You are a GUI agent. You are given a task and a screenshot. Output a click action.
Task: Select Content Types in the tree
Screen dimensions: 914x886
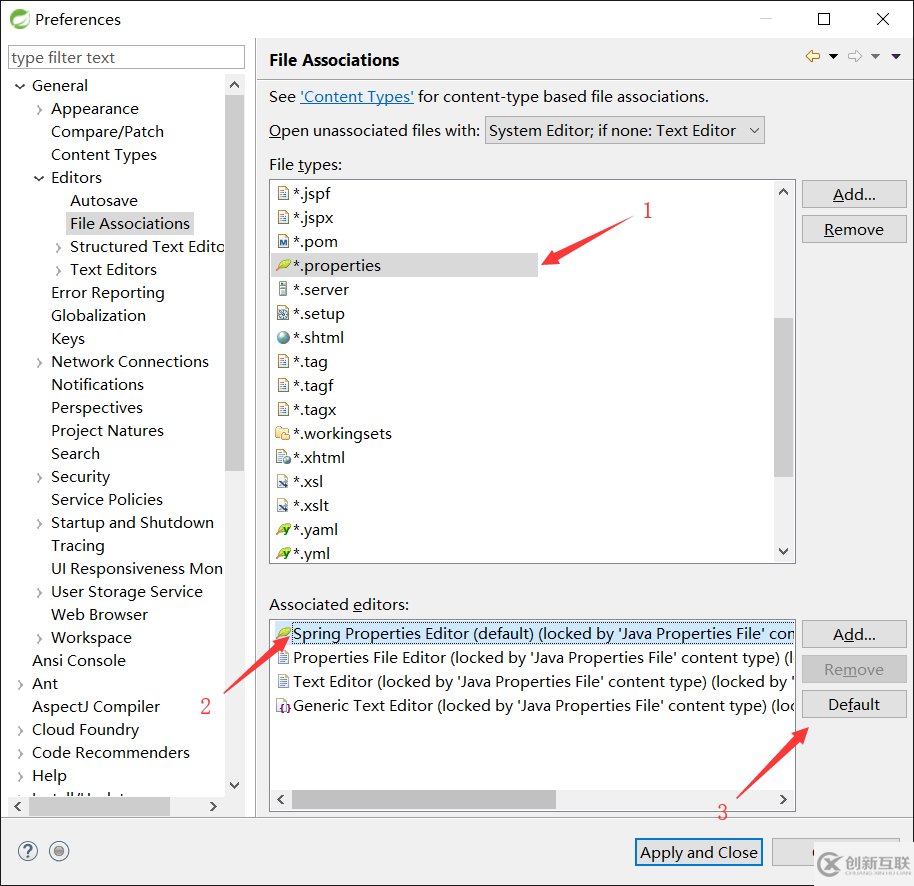[x=104, y=154]
